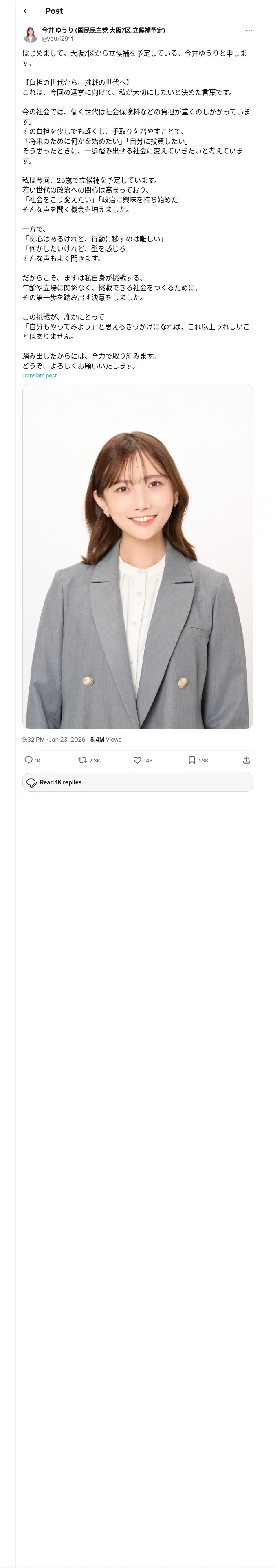Image resolution: width=275 pixels, height=1568 pixels.
Task: Click the 14K likes count
Action: click(x=148, y=760)
